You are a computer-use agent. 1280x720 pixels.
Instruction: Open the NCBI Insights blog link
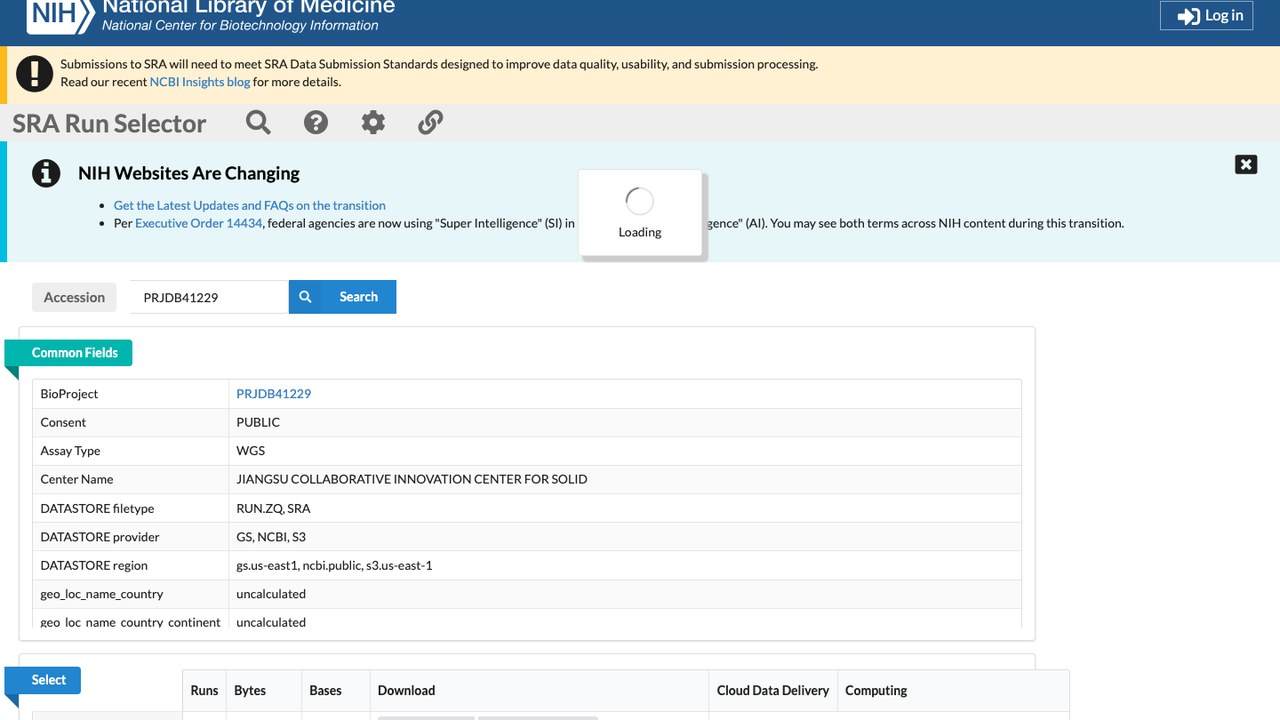(200, 82)
